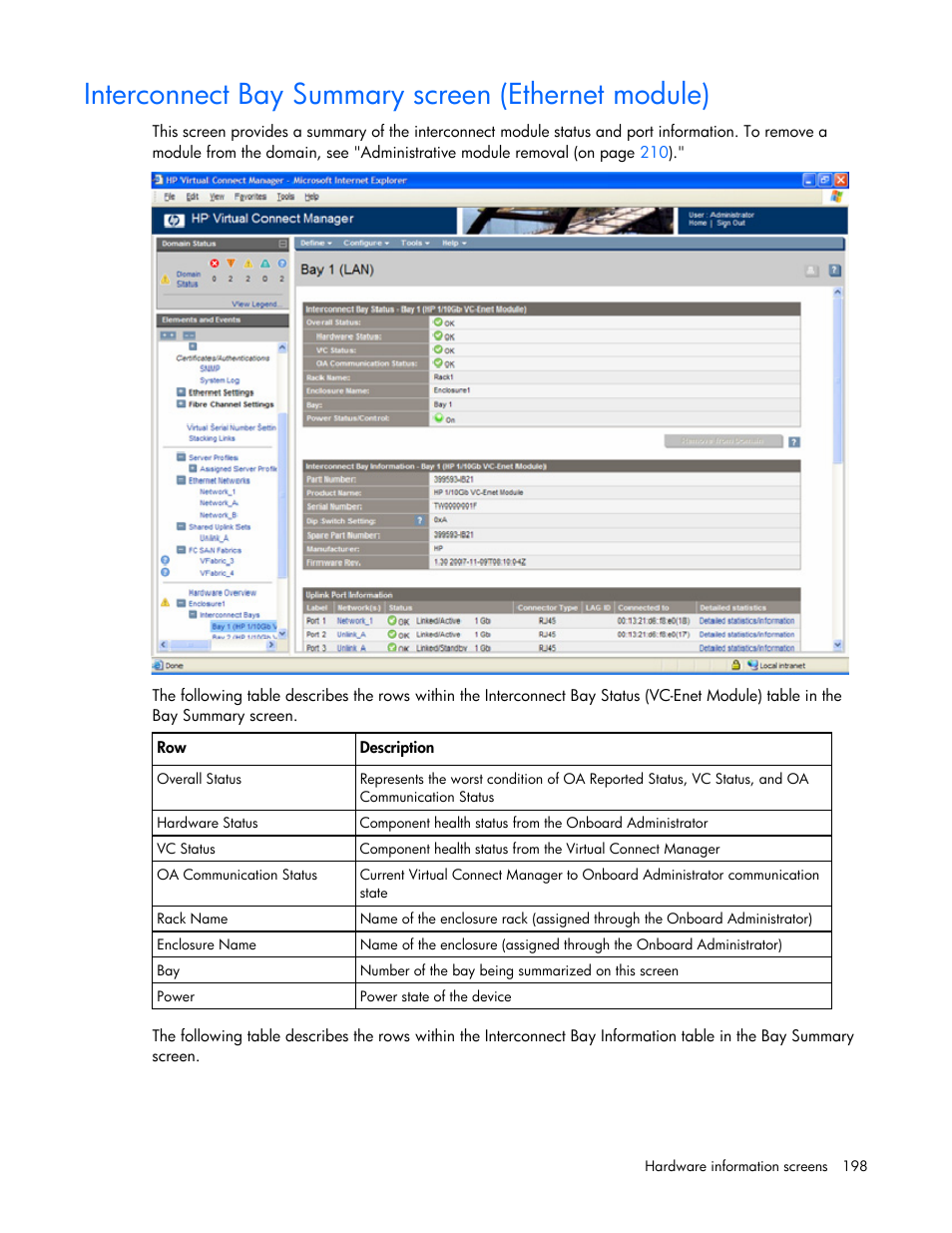Open the Help menu in IE menu bar

pos(311,197)
